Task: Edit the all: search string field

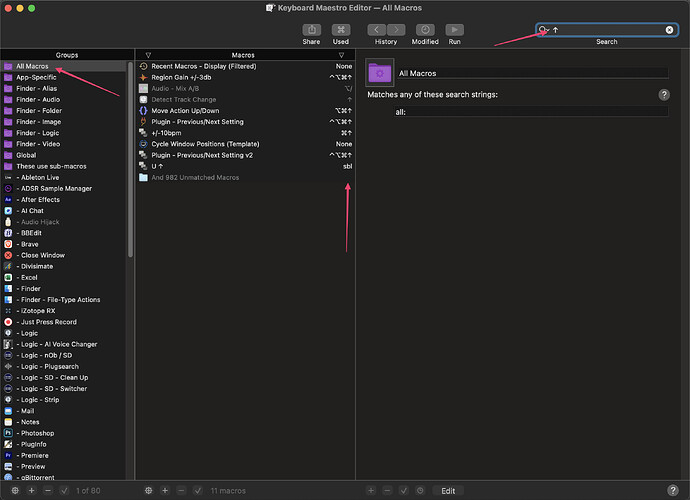Action: [x=531, y=112]
